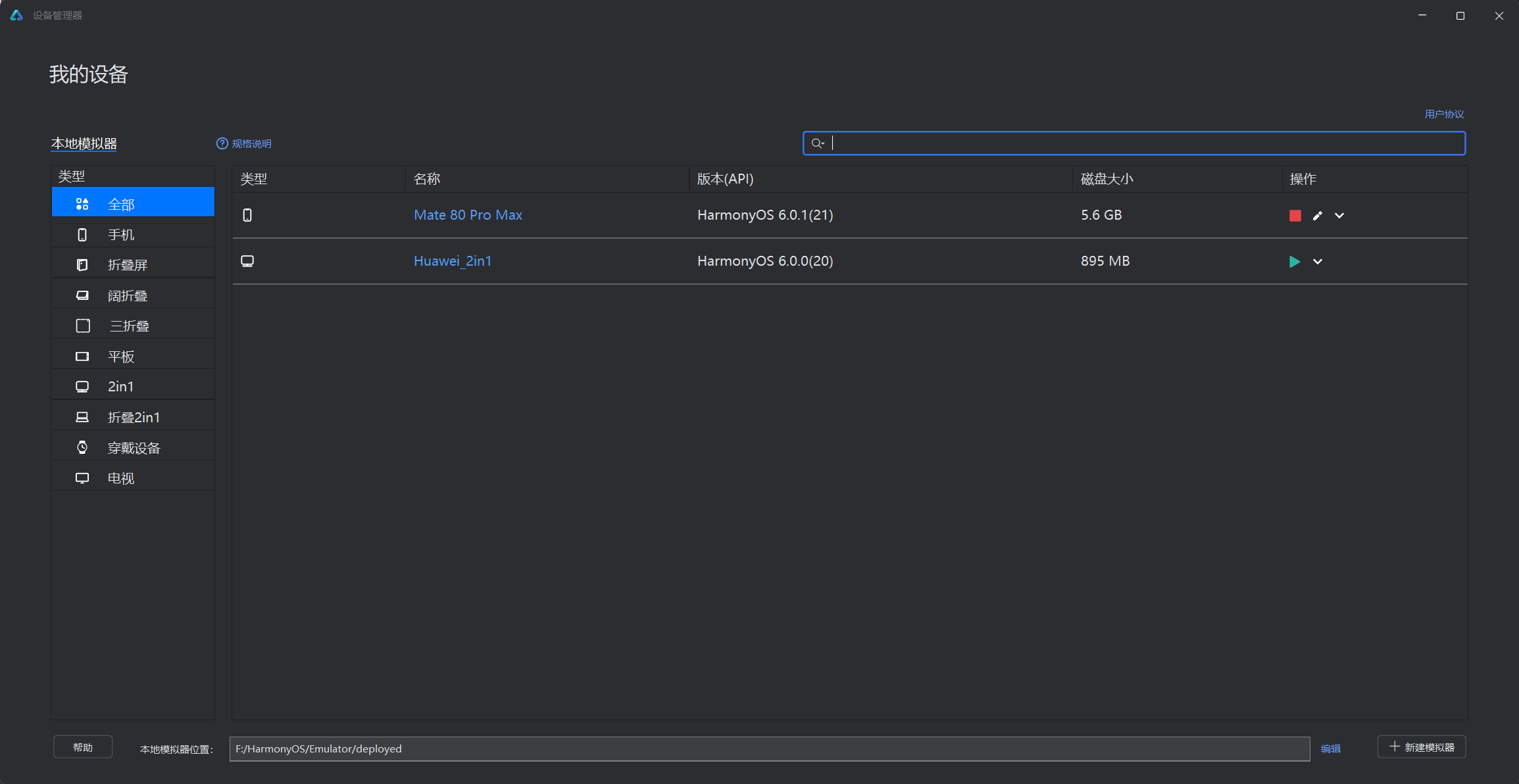Click the 帮助 help button
The height and width of the screenshot is (784, 1519).
click(83, 747)
